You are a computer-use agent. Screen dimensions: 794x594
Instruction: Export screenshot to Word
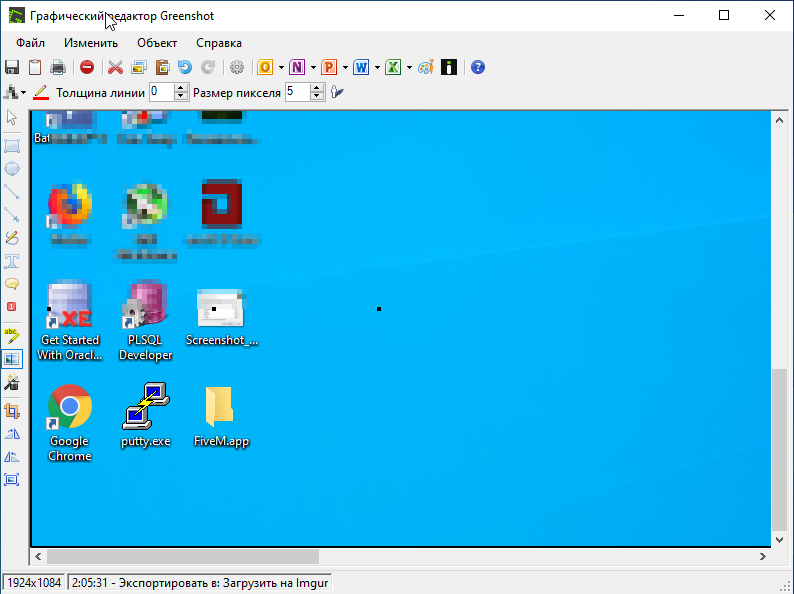[361, 67]
